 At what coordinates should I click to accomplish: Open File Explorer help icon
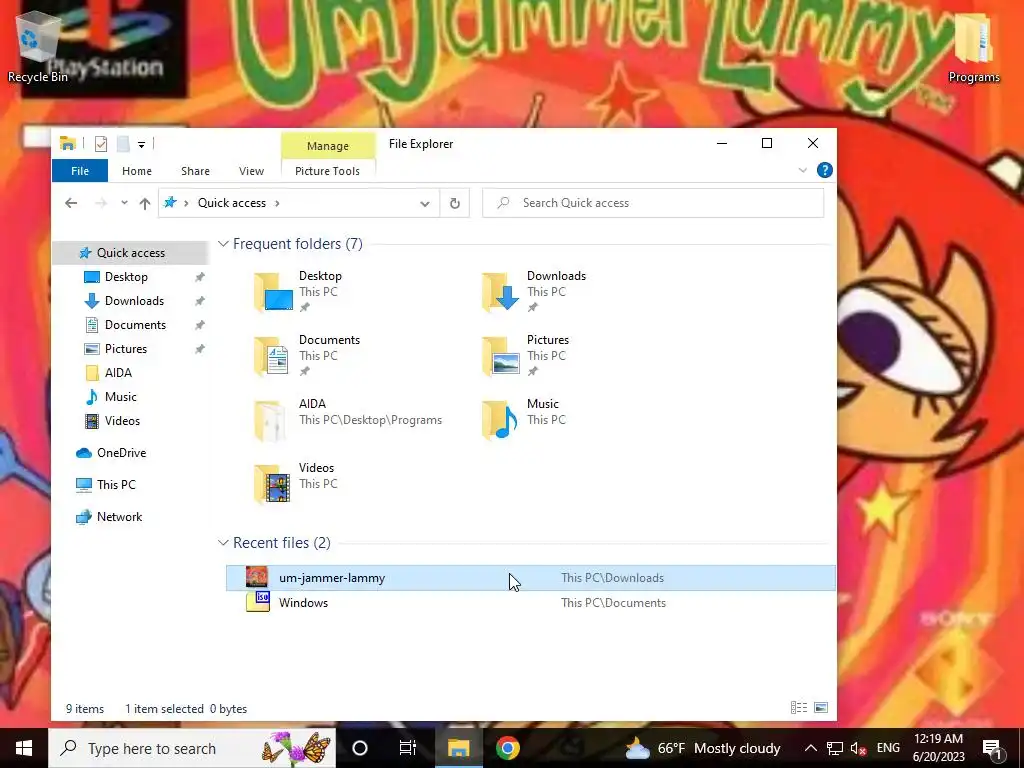click(x=824, y=170)
